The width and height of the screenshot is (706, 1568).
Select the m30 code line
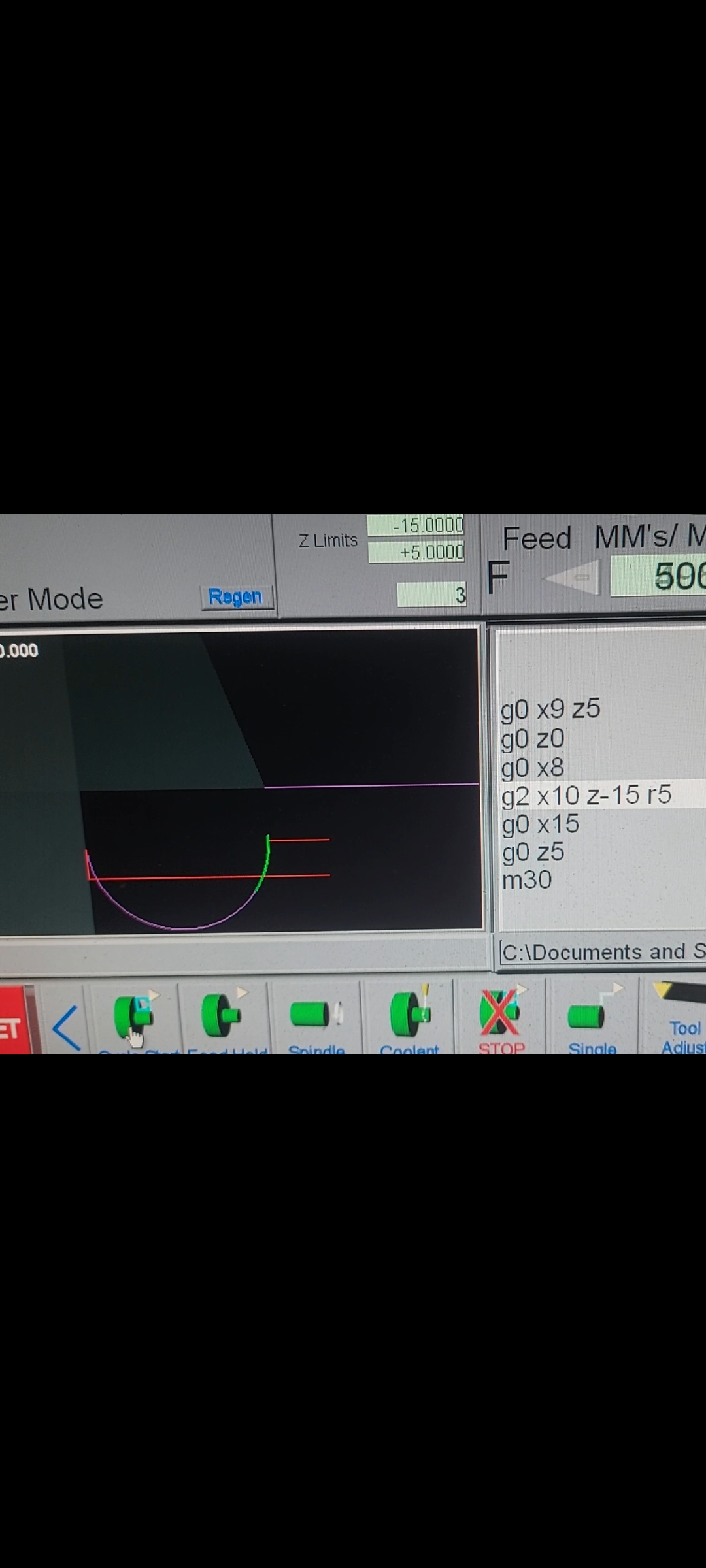click(x=527, y=880)
